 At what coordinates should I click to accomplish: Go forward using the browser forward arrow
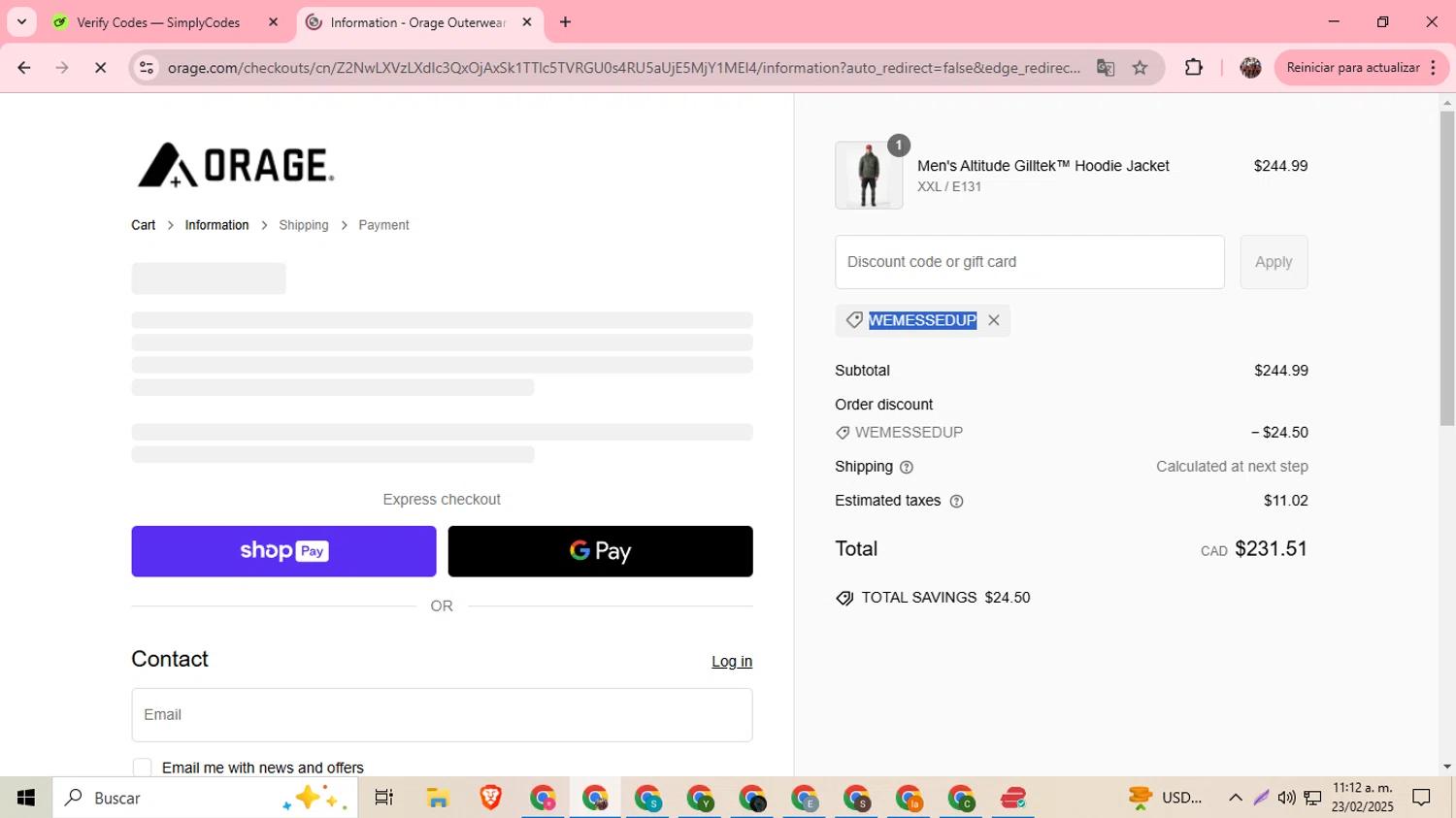pos(62,68)
